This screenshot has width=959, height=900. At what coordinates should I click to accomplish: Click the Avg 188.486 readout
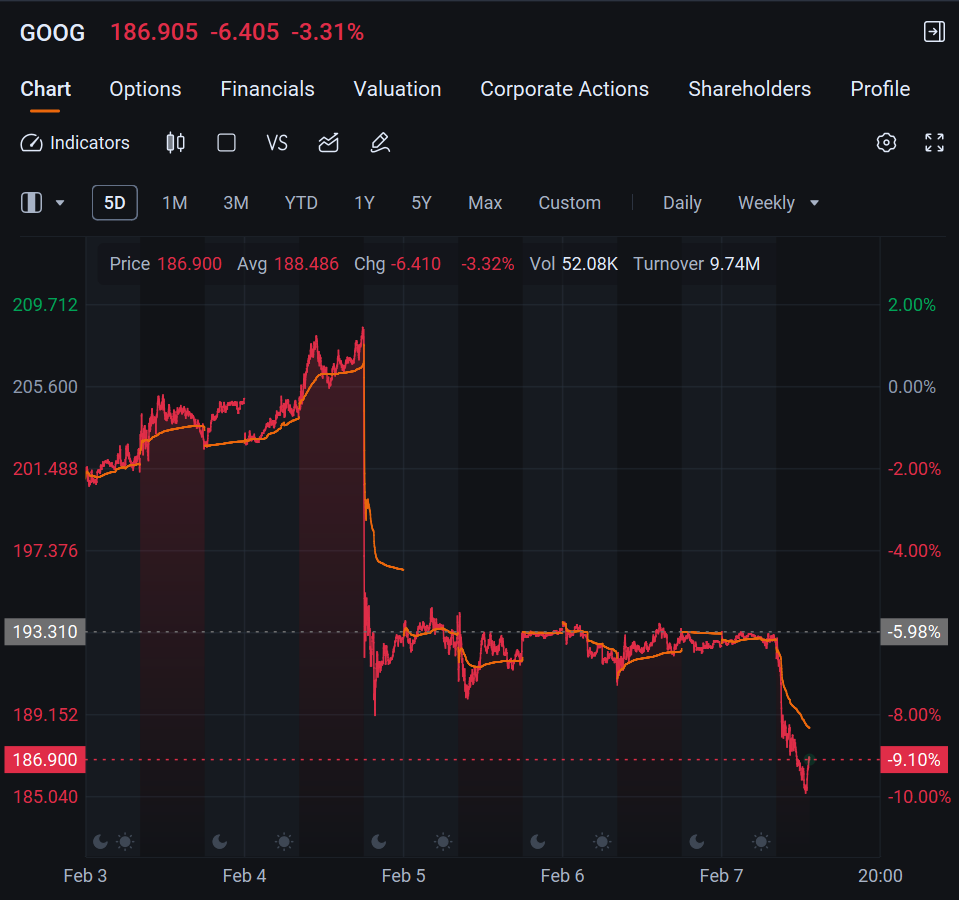click(287, 264)
